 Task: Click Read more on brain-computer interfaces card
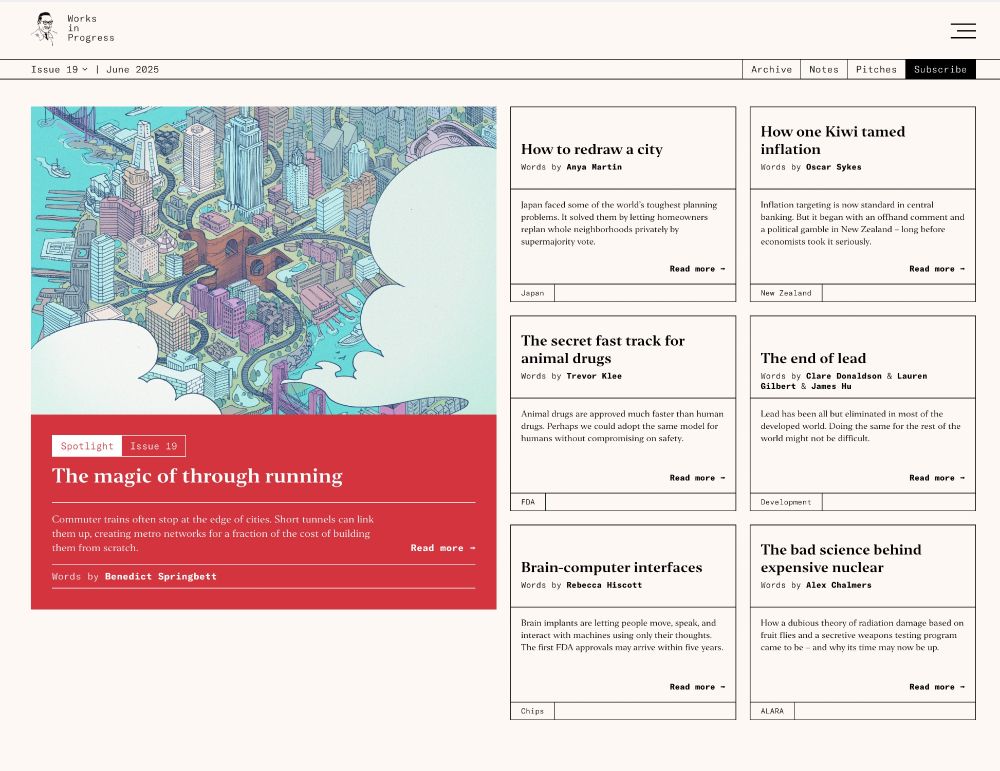697,687
